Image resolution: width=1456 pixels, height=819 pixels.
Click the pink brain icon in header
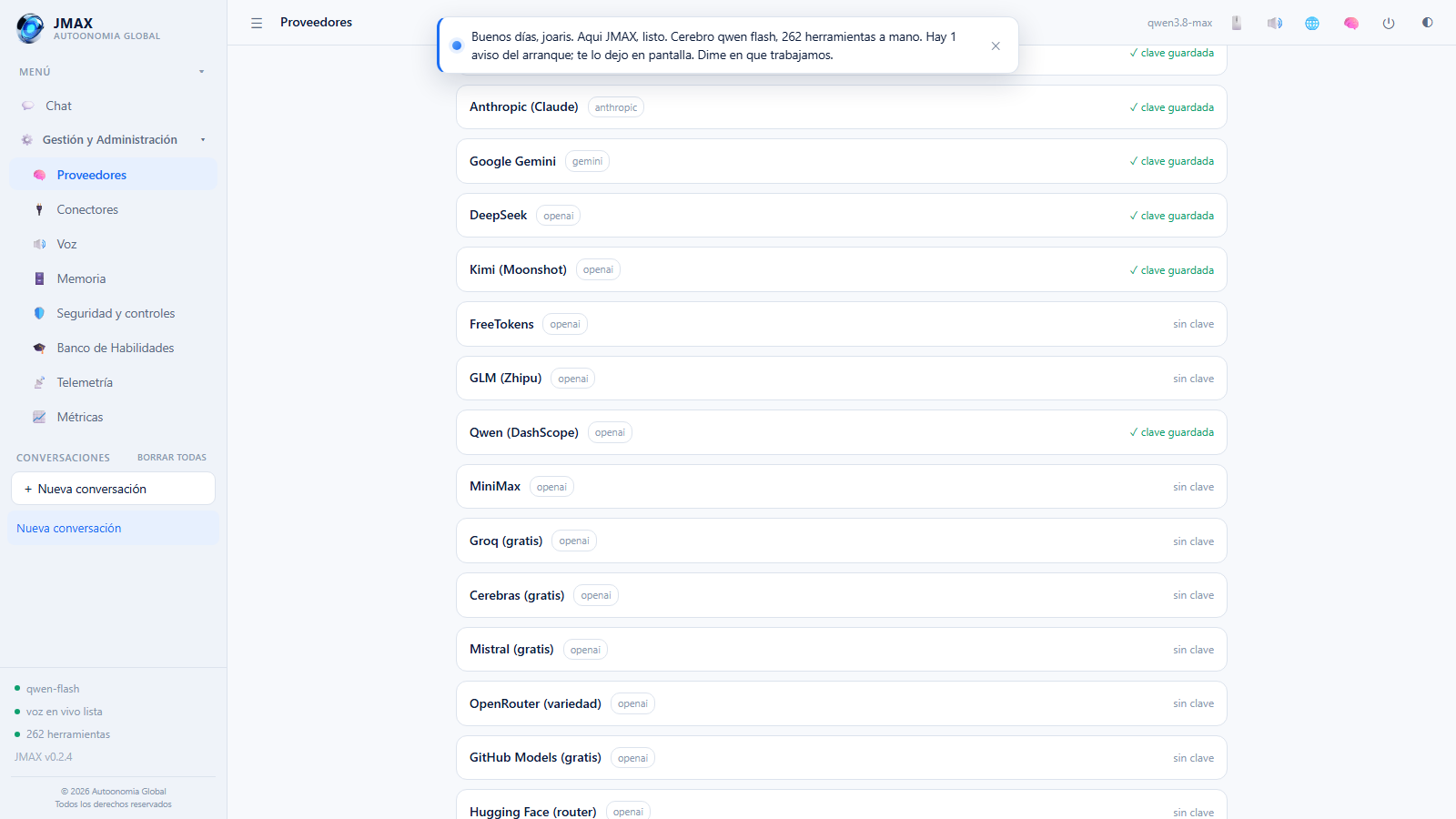pyautogui.click(x=1351, y=23)
